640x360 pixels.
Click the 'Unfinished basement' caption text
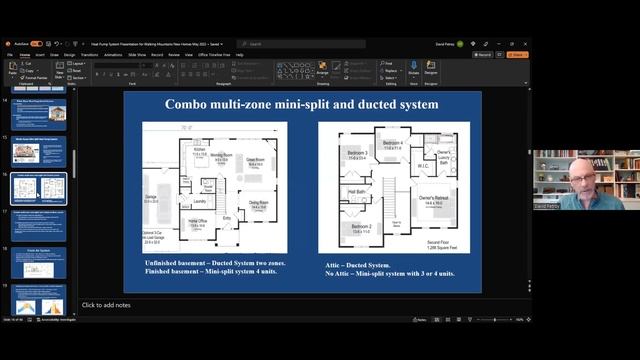(215, 263)
